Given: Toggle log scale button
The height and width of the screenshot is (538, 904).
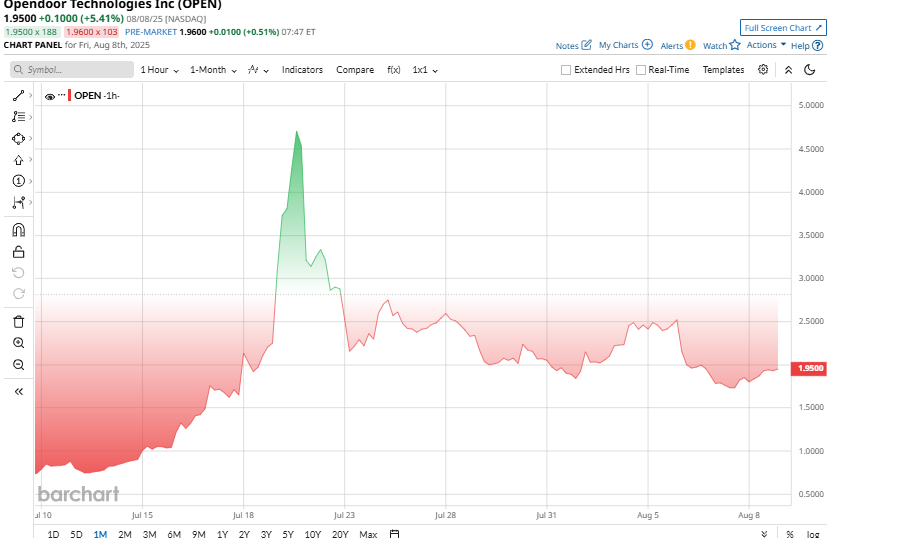Looking at the screenshot, I should coord(813,534).
